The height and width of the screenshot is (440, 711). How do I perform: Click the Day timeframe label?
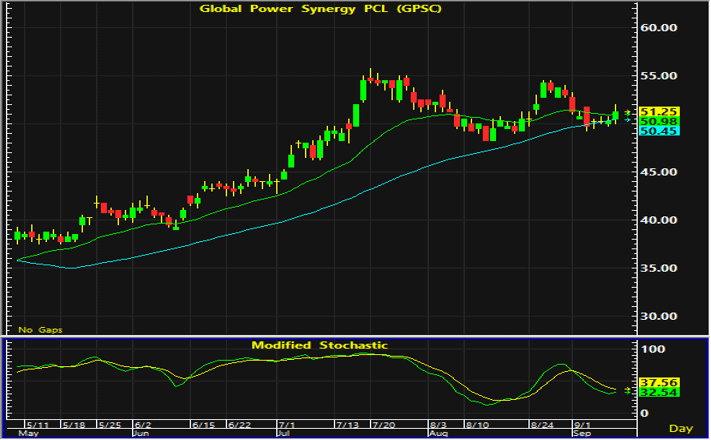click(x=681, y=428)
